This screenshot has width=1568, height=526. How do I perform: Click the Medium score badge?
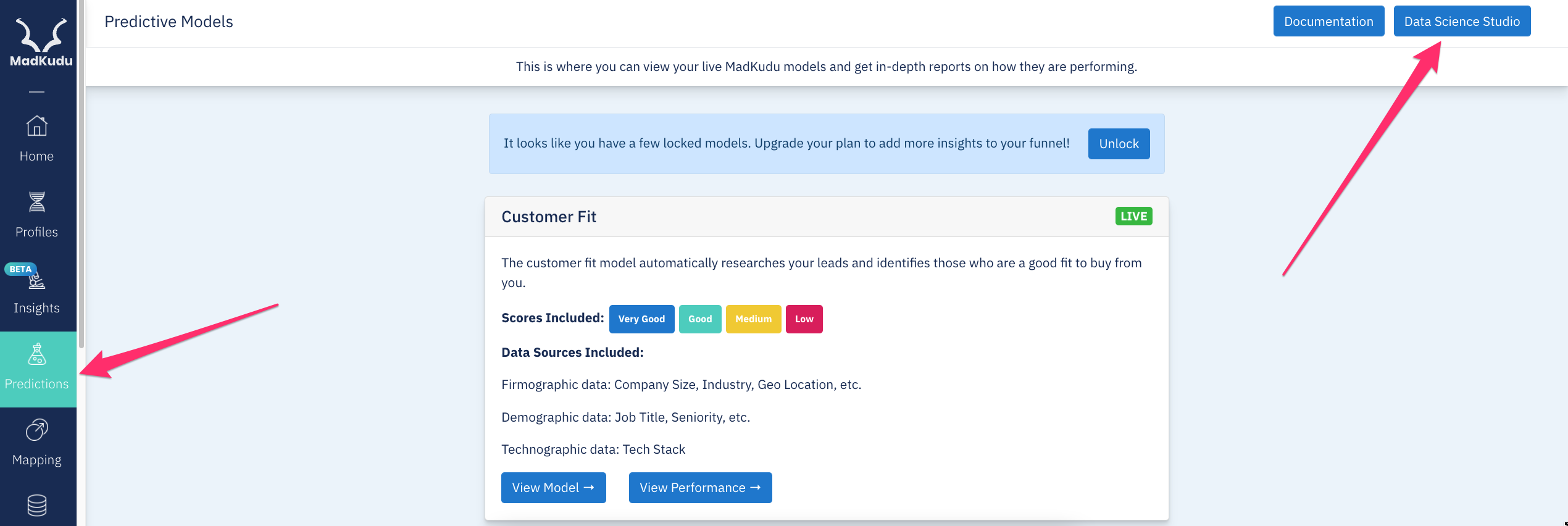click(x=753, y=319)
